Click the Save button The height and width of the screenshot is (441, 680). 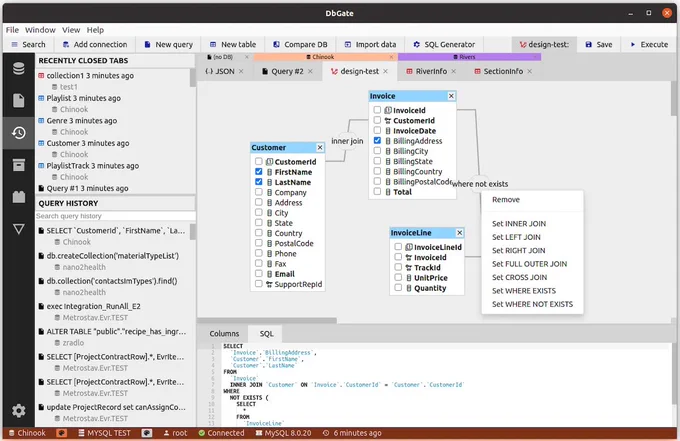tap(599, 44)
